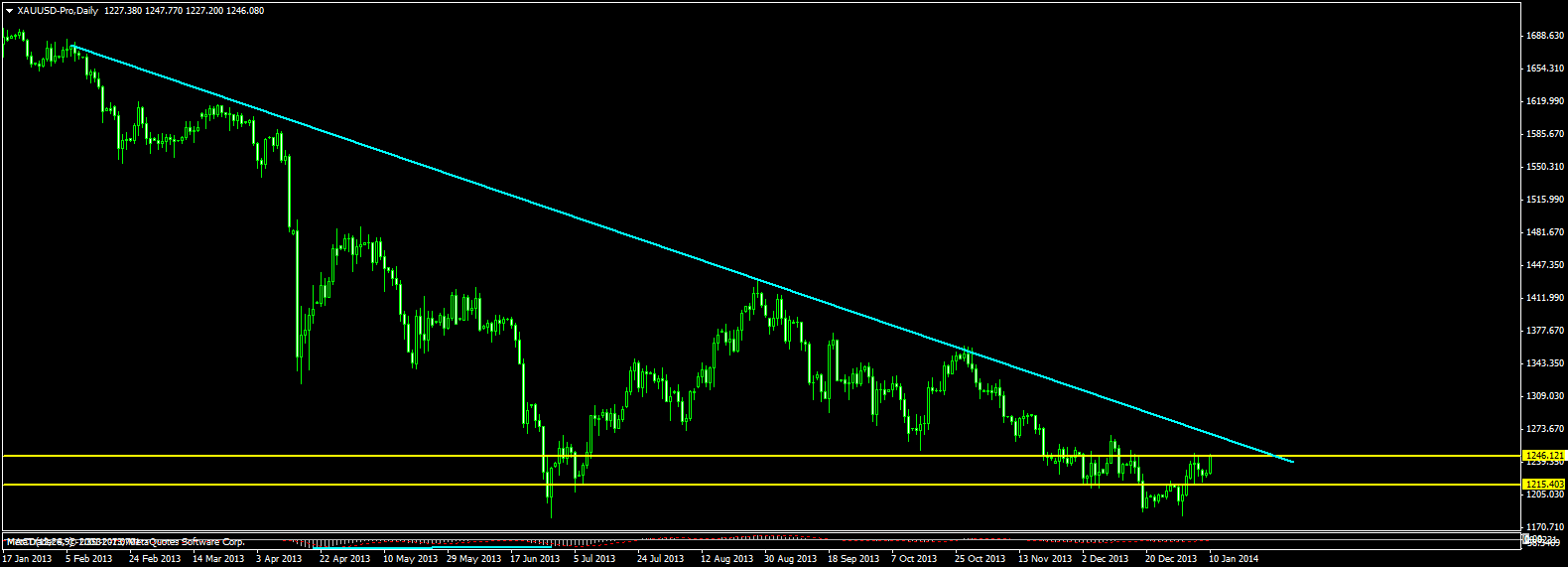Click the 1170.710 price axis level
Viewport: 1568px width, 567px height.
click(x=1544, y=527)
